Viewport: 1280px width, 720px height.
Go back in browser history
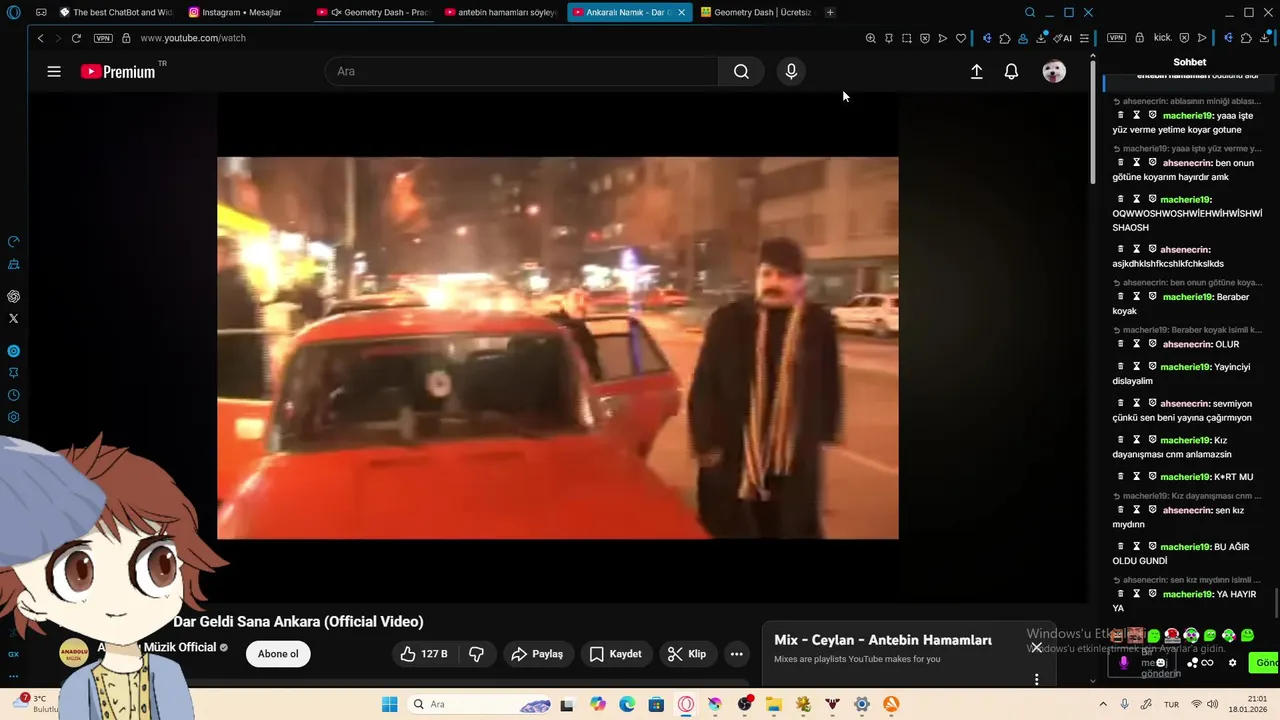pos(40,38)
